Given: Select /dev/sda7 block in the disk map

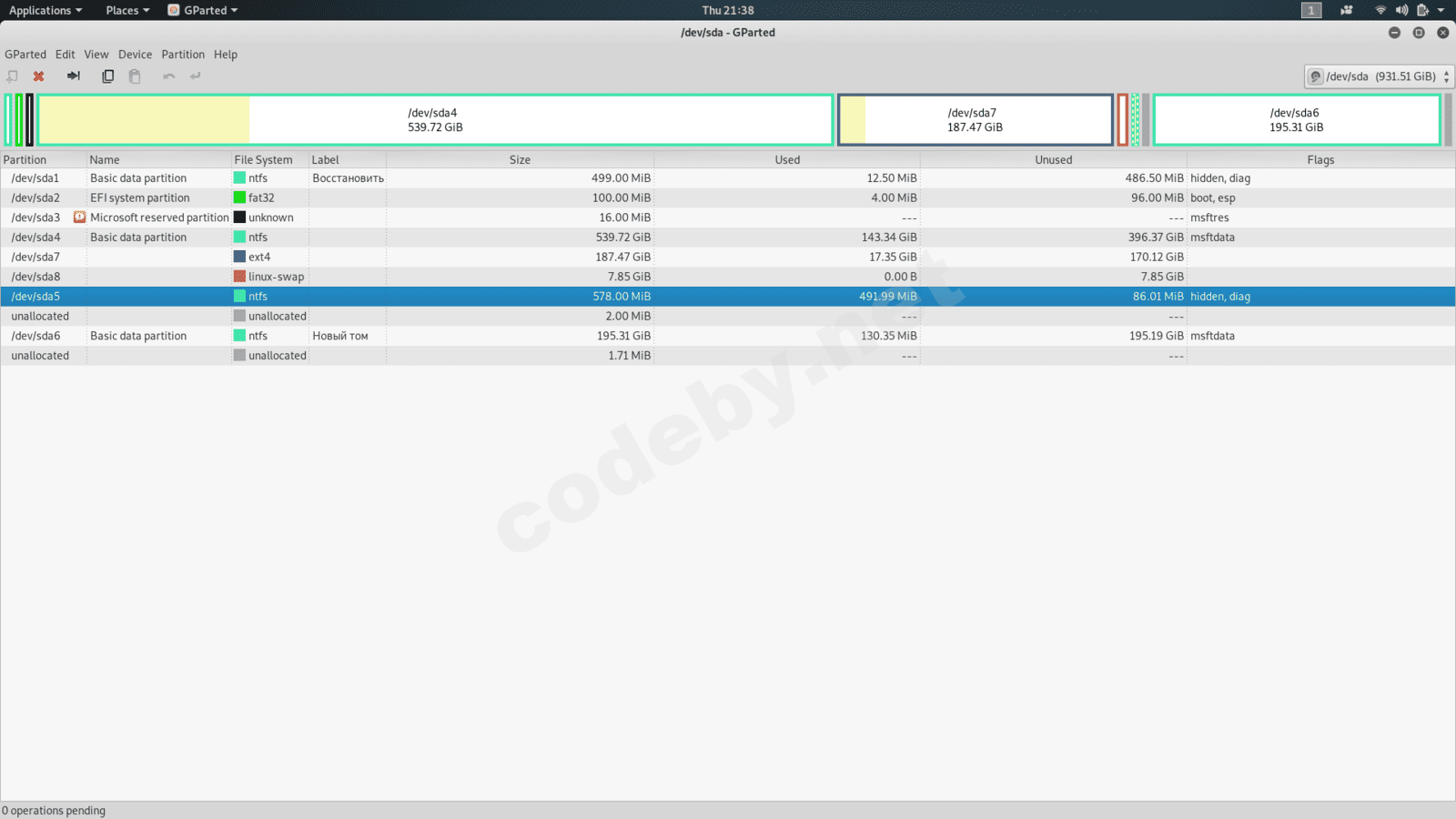Looking at the screenshot, I should click(975, 120).
